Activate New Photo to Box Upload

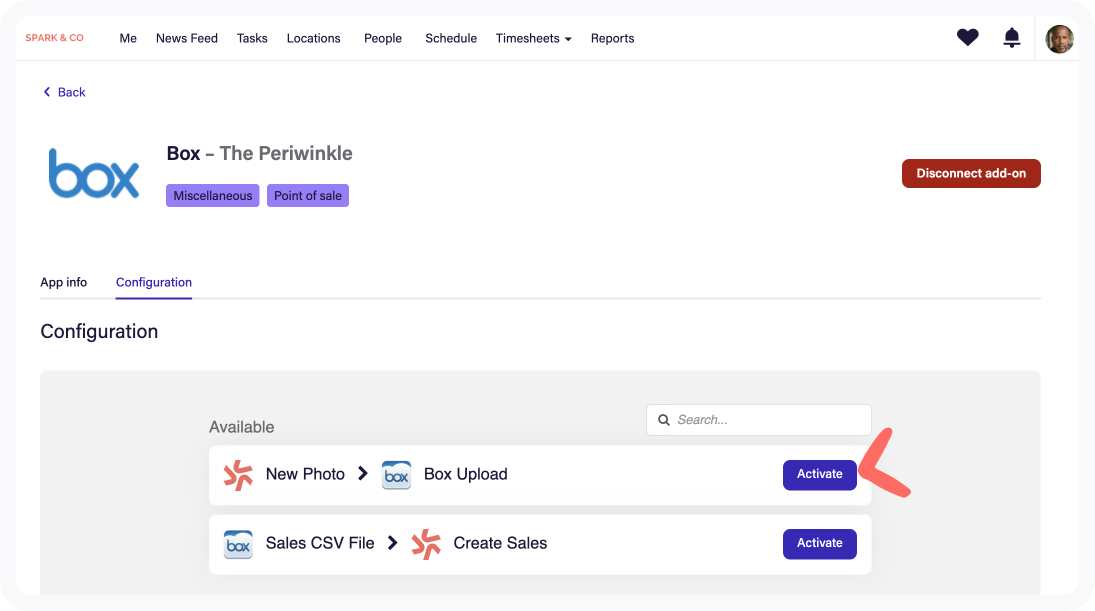(x=819, y=475)
